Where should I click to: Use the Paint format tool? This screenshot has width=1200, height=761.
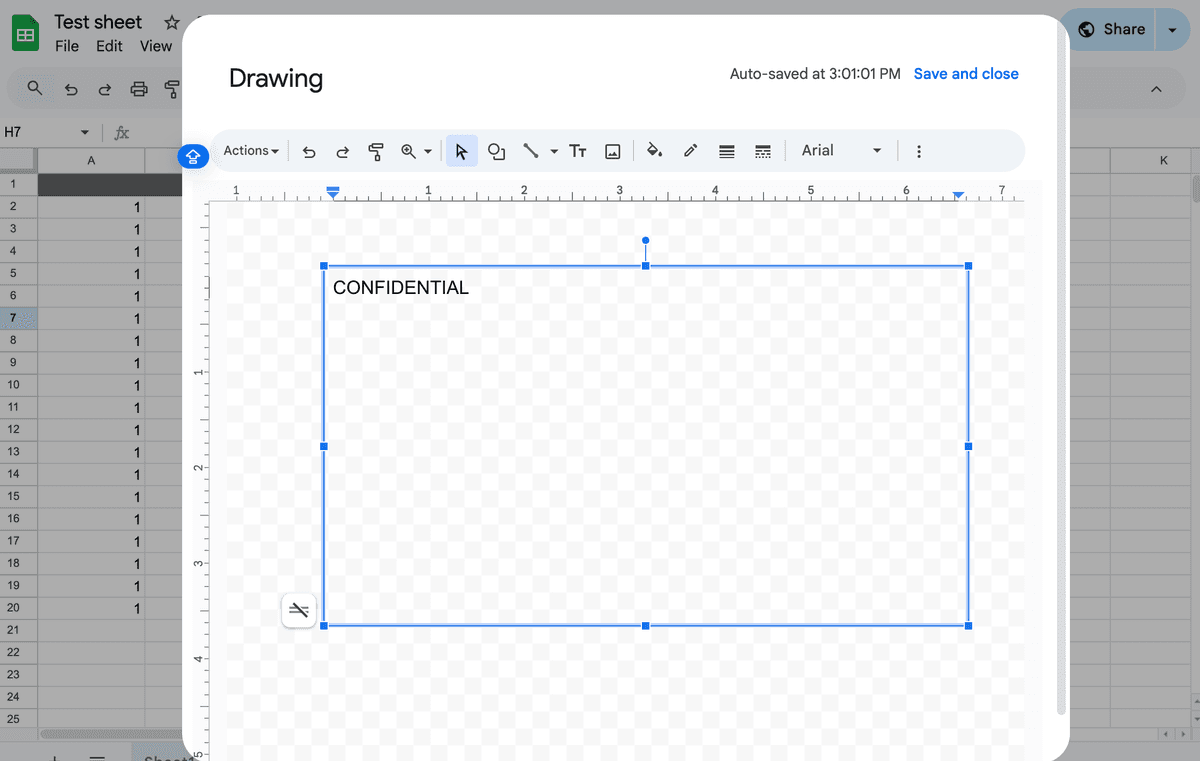pos(376,151)
